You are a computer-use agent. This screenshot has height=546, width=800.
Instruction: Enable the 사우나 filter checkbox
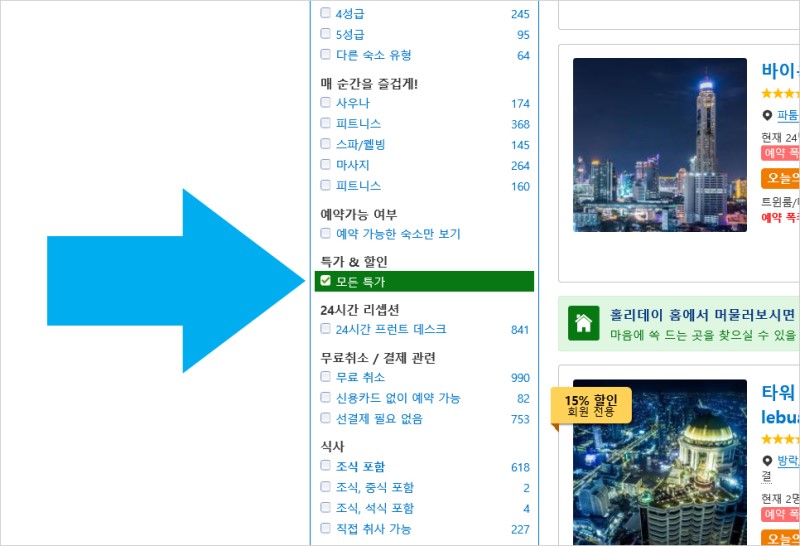(x=326, y=102)
